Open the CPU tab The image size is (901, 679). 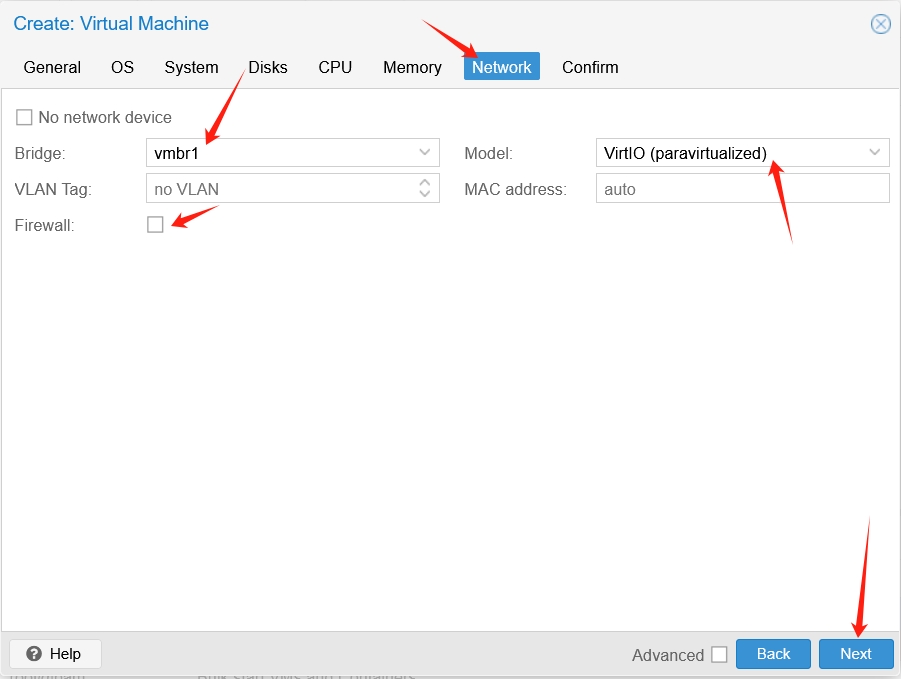click(x=335, y=67)
